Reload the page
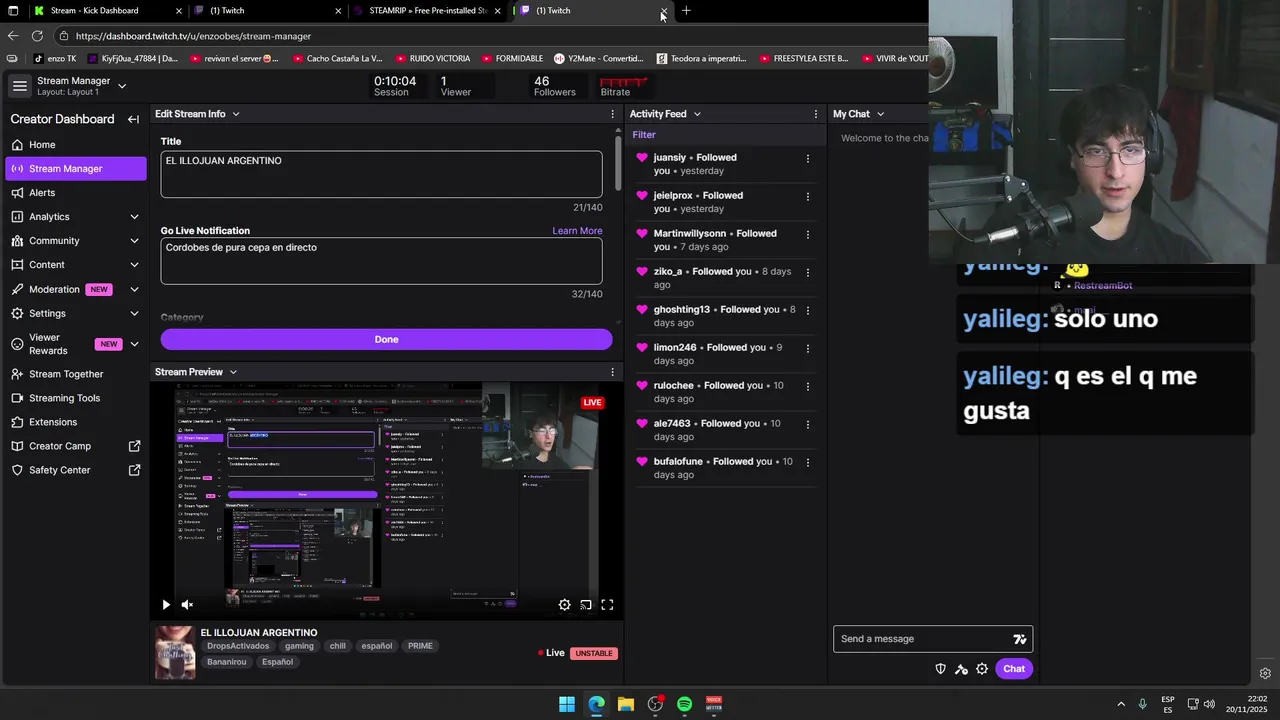The height and width of the screenshot is (720, 1280). [x=37, y=36]
